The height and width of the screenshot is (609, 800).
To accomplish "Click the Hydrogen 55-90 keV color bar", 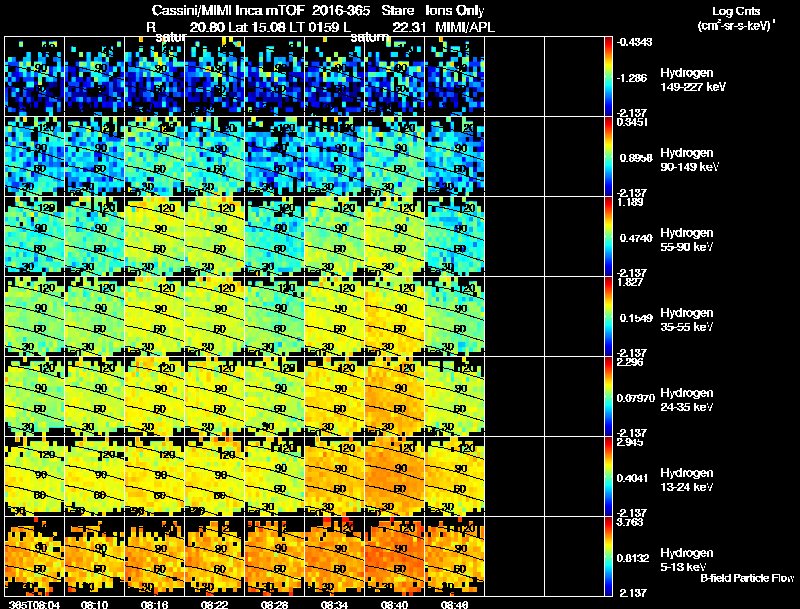I will 608,237.
